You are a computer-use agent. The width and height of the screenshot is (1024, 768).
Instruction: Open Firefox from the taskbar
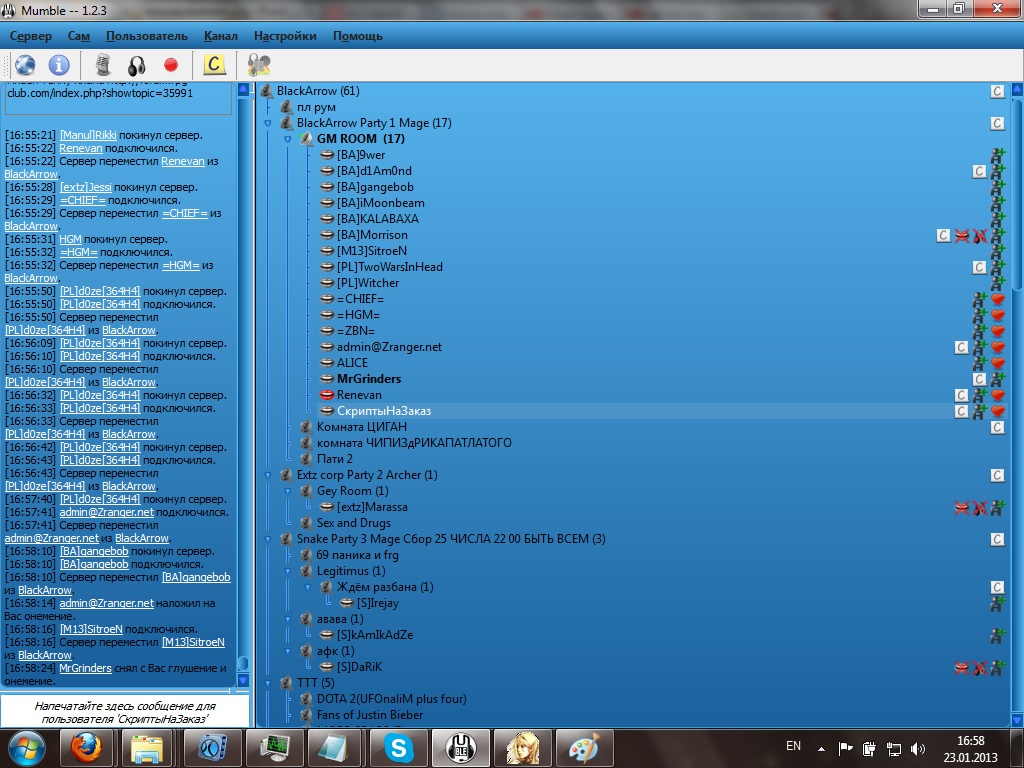click(87, 748)
